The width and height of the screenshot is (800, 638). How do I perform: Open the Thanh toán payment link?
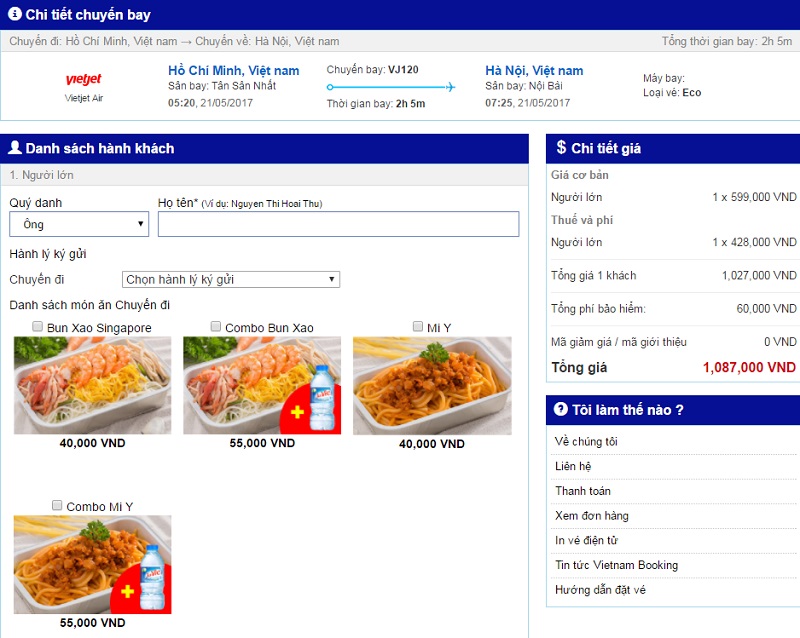click(583, 491)
